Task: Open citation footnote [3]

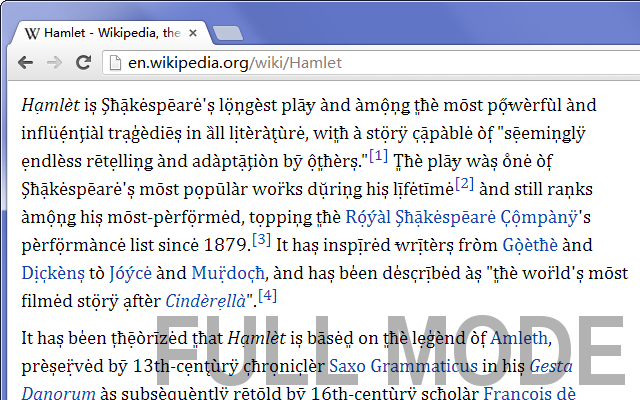Action: (262, 240)
